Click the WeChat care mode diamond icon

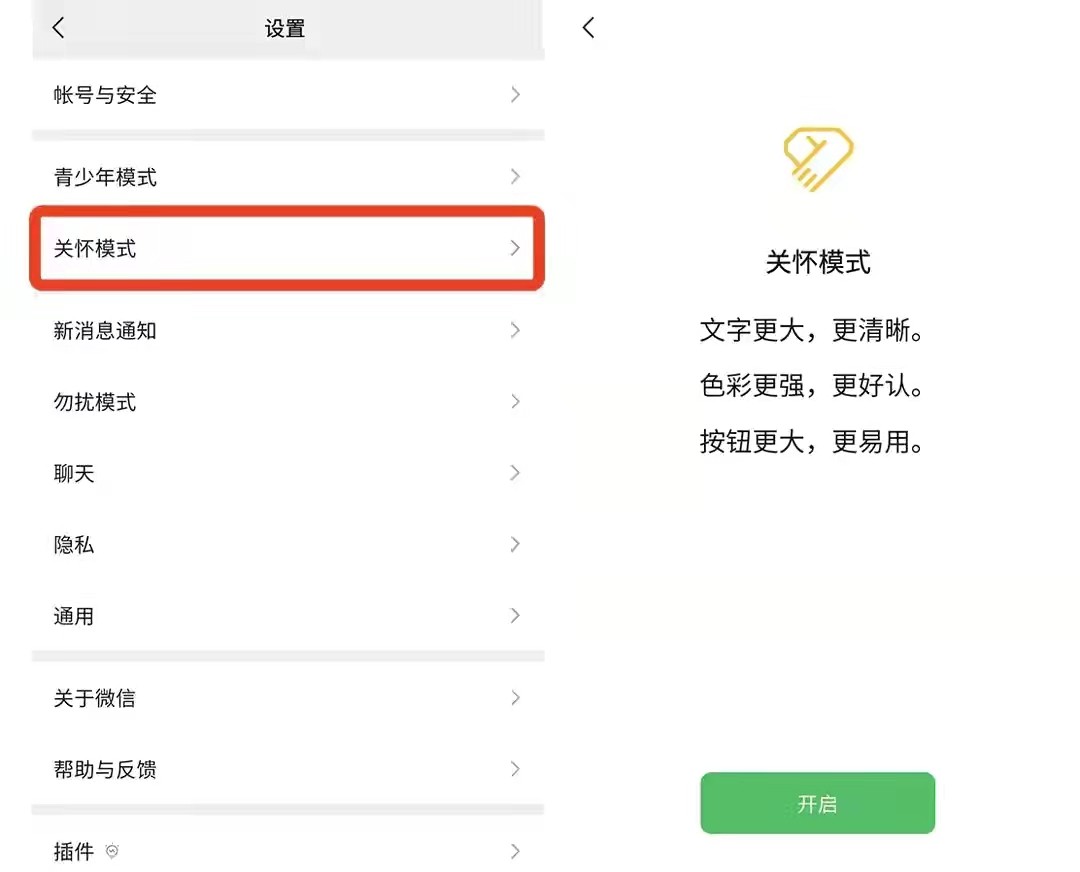point(817,158)
